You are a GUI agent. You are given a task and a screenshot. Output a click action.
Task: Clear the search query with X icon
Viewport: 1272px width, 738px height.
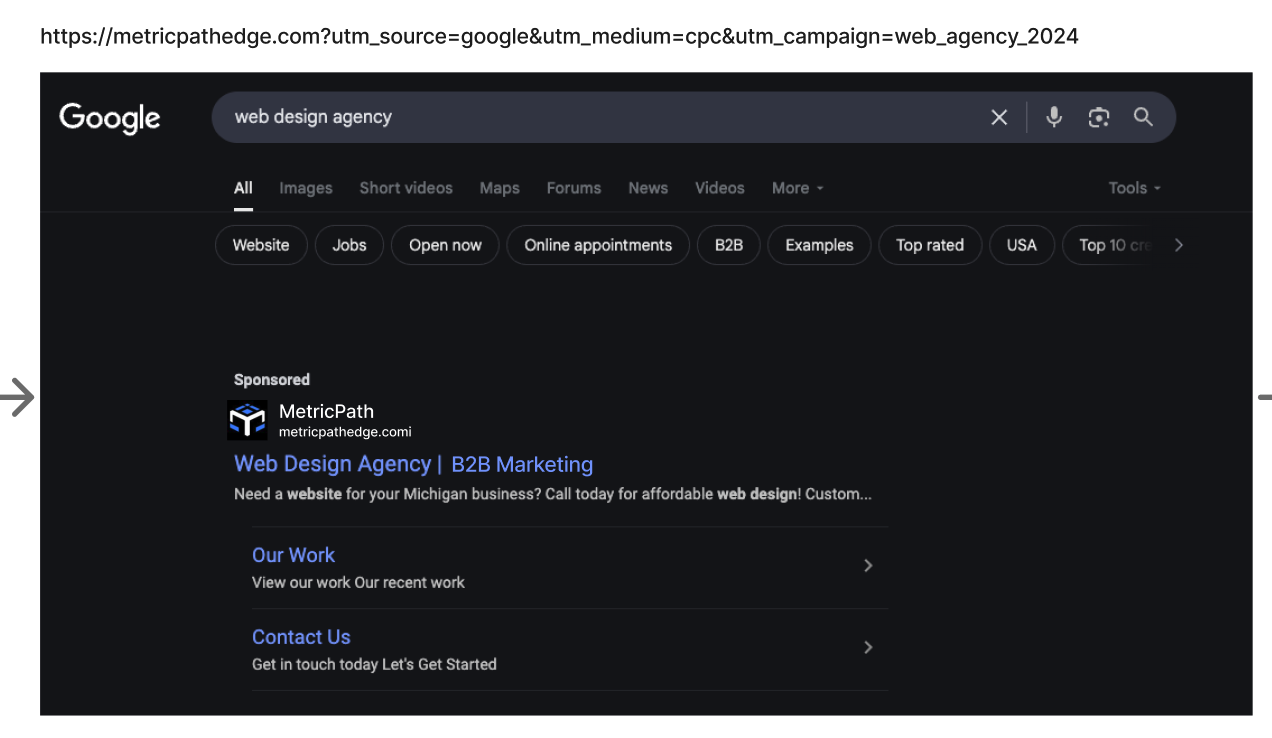pos(999,117)
